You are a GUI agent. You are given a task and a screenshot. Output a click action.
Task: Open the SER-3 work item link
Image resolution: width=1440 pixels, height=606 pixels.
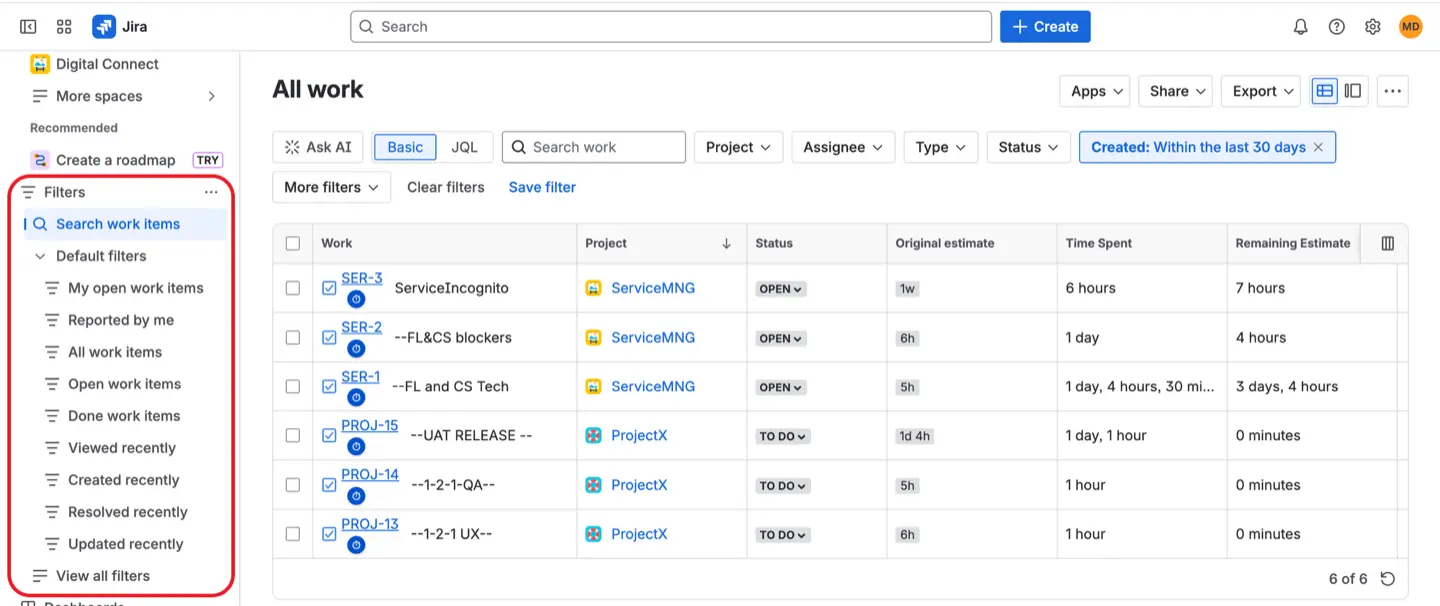click(x=361, y=278)
